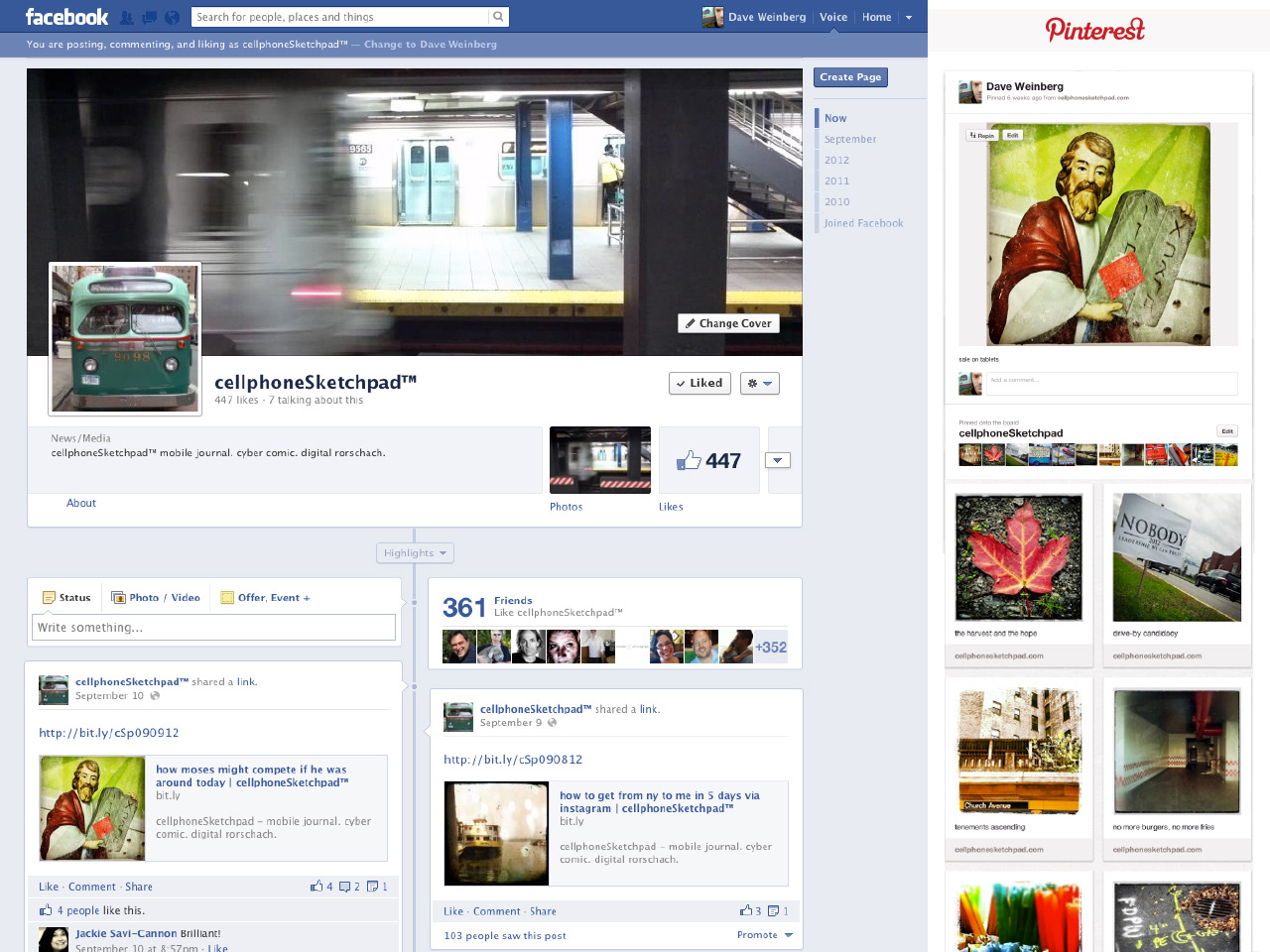The height and width of the screenshot is (952, 1270).
Task: Jump to 2010 in timeline navigation
Action: (836, 201)
